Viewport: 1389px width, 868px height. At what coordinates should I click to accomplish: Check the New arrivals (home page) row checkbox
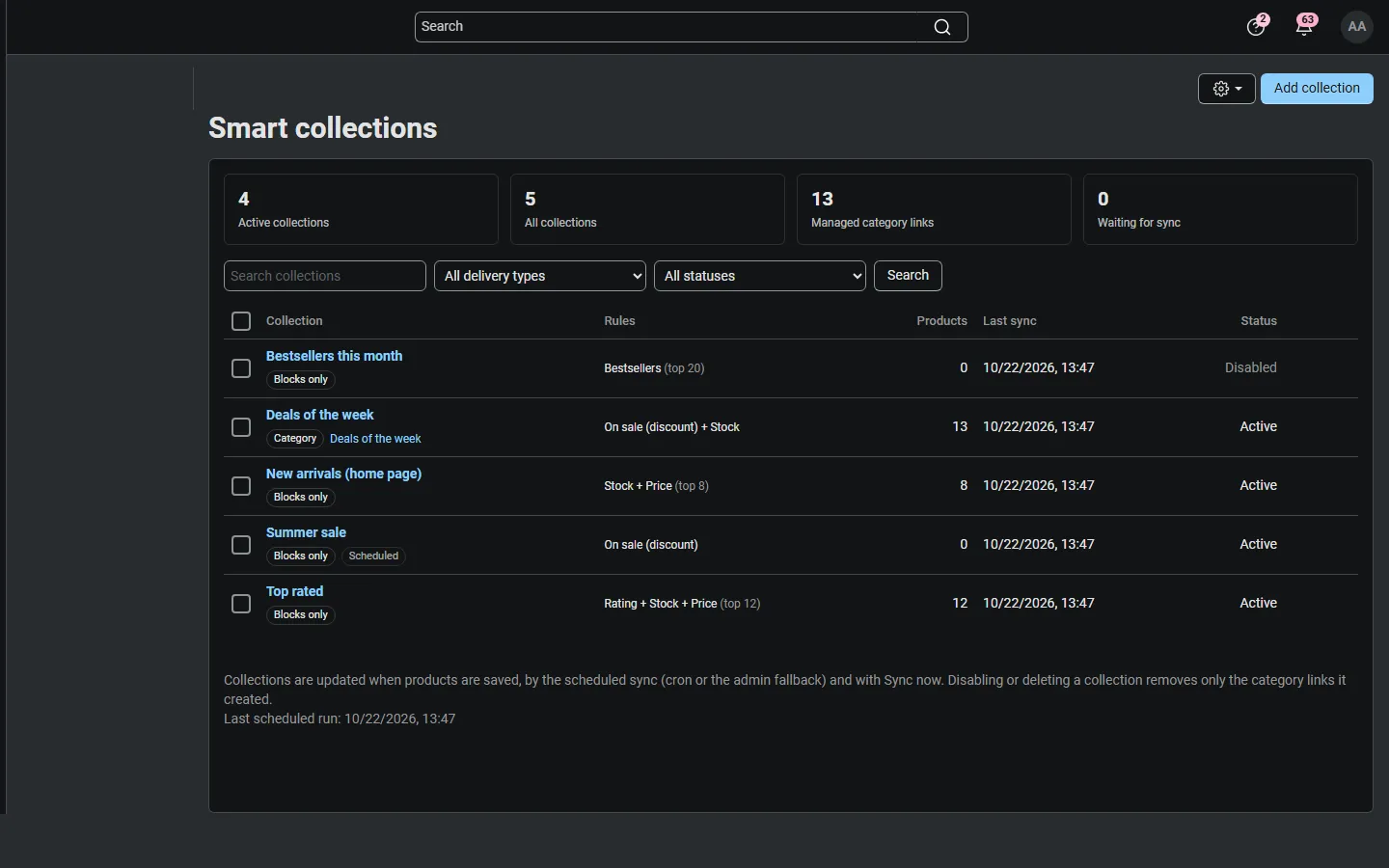coord(241,486)
